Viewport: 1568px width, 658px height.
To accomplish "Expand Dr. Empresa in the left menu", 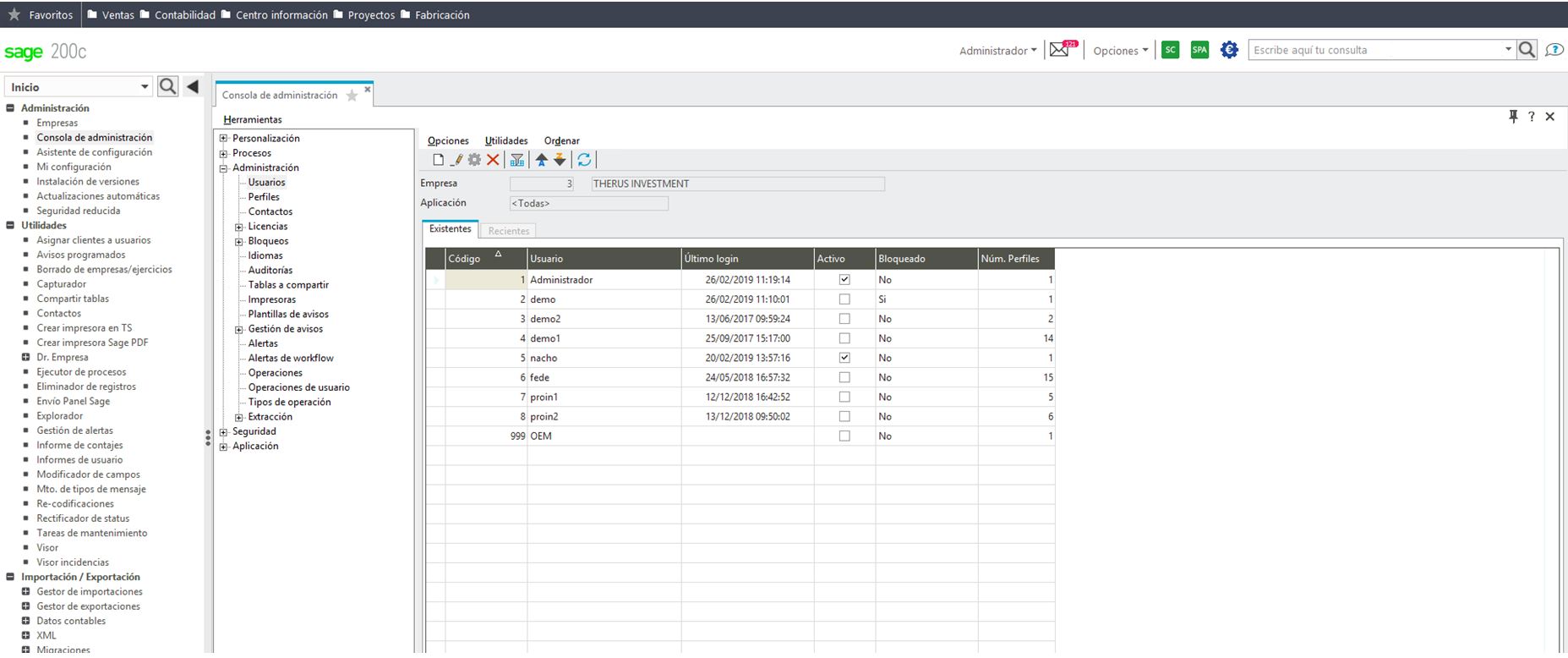I will (25, 357).
